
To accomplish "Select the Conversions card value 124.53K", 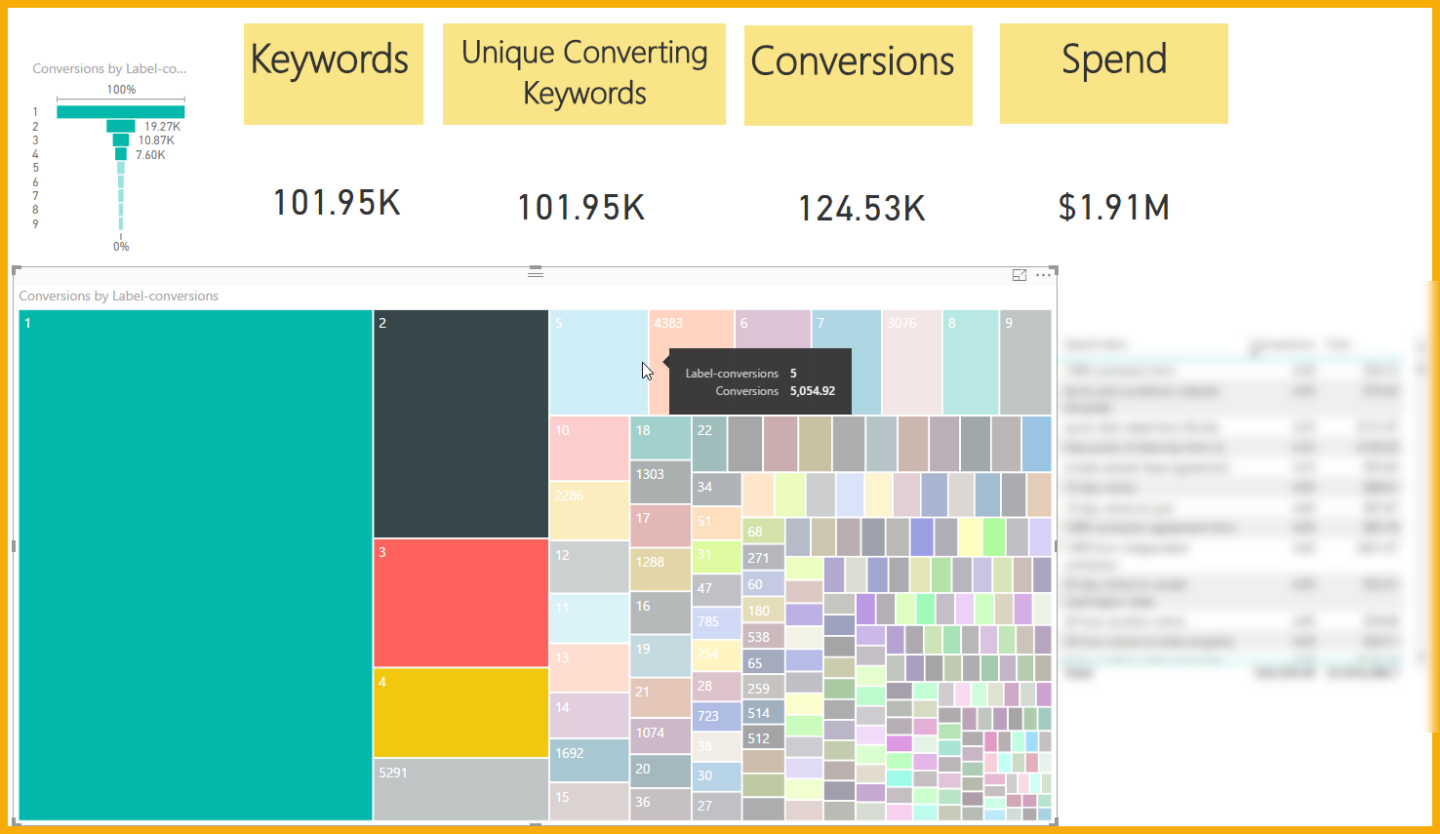I will click(861, 209).
